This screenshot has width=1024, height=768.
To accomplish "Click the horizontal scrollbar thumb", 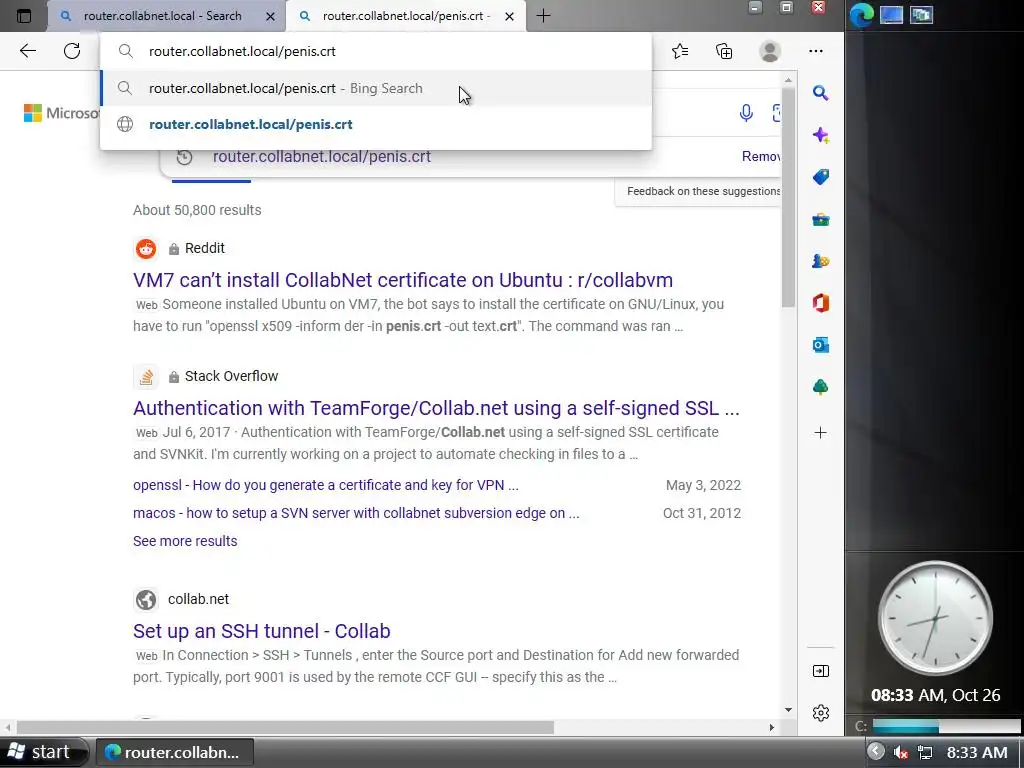I will tap(285, 728).
